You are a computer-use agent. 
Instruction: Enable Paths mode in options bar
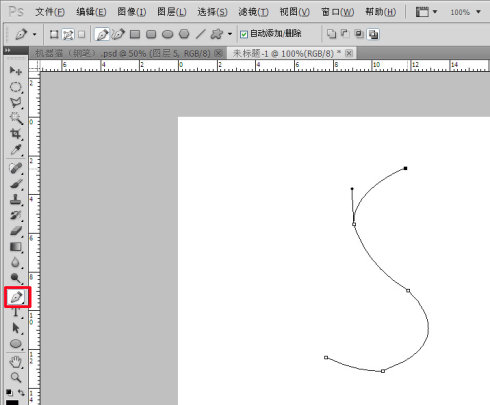(x=68, y=34)
